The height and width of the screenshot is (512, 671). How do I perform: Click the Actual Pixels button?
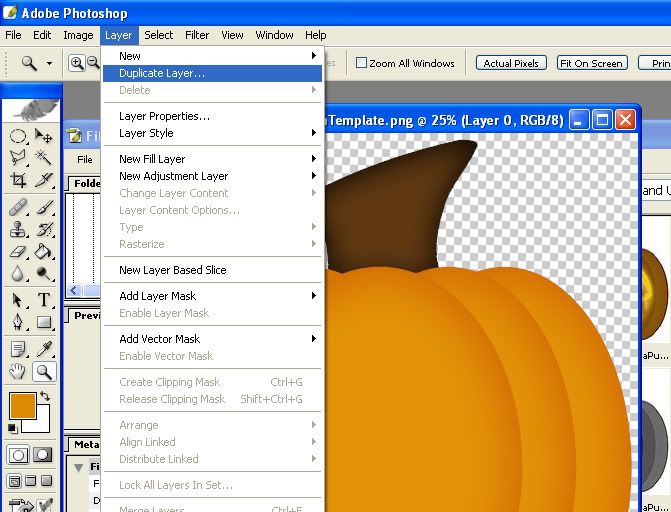pyautogui.click(x=511, y=63)
